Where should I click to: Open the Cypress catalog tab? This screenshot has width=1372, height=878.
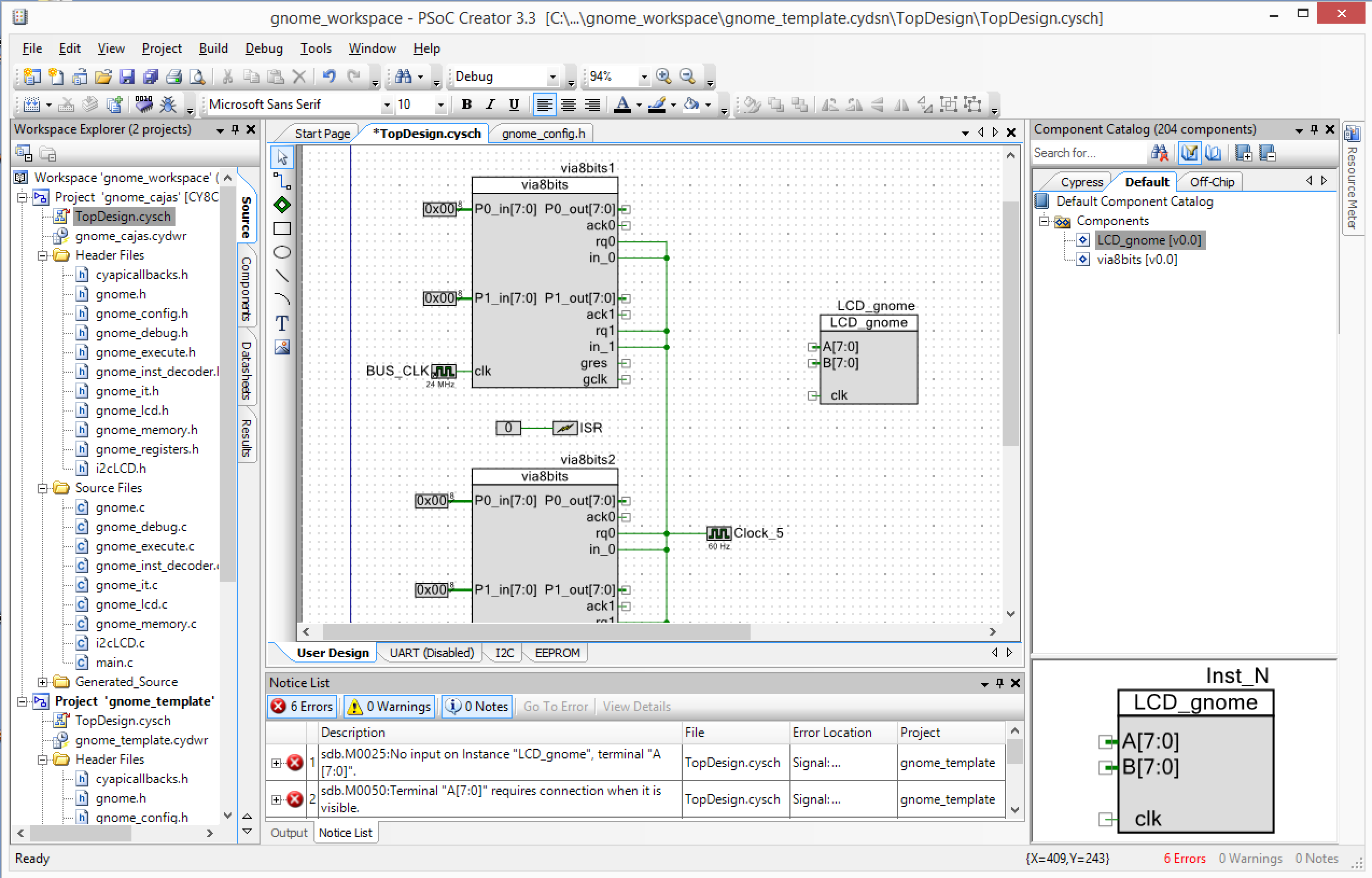1081,182
